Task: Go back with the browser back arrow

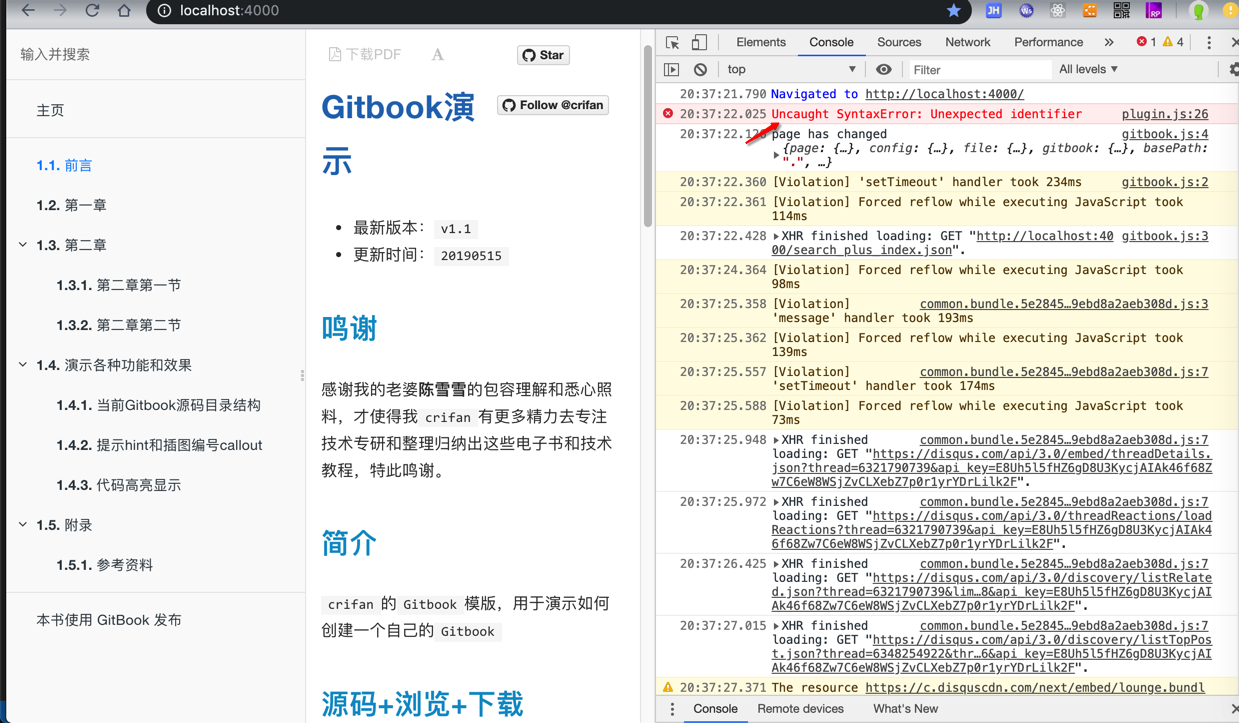Action: [x=28, y=11]
